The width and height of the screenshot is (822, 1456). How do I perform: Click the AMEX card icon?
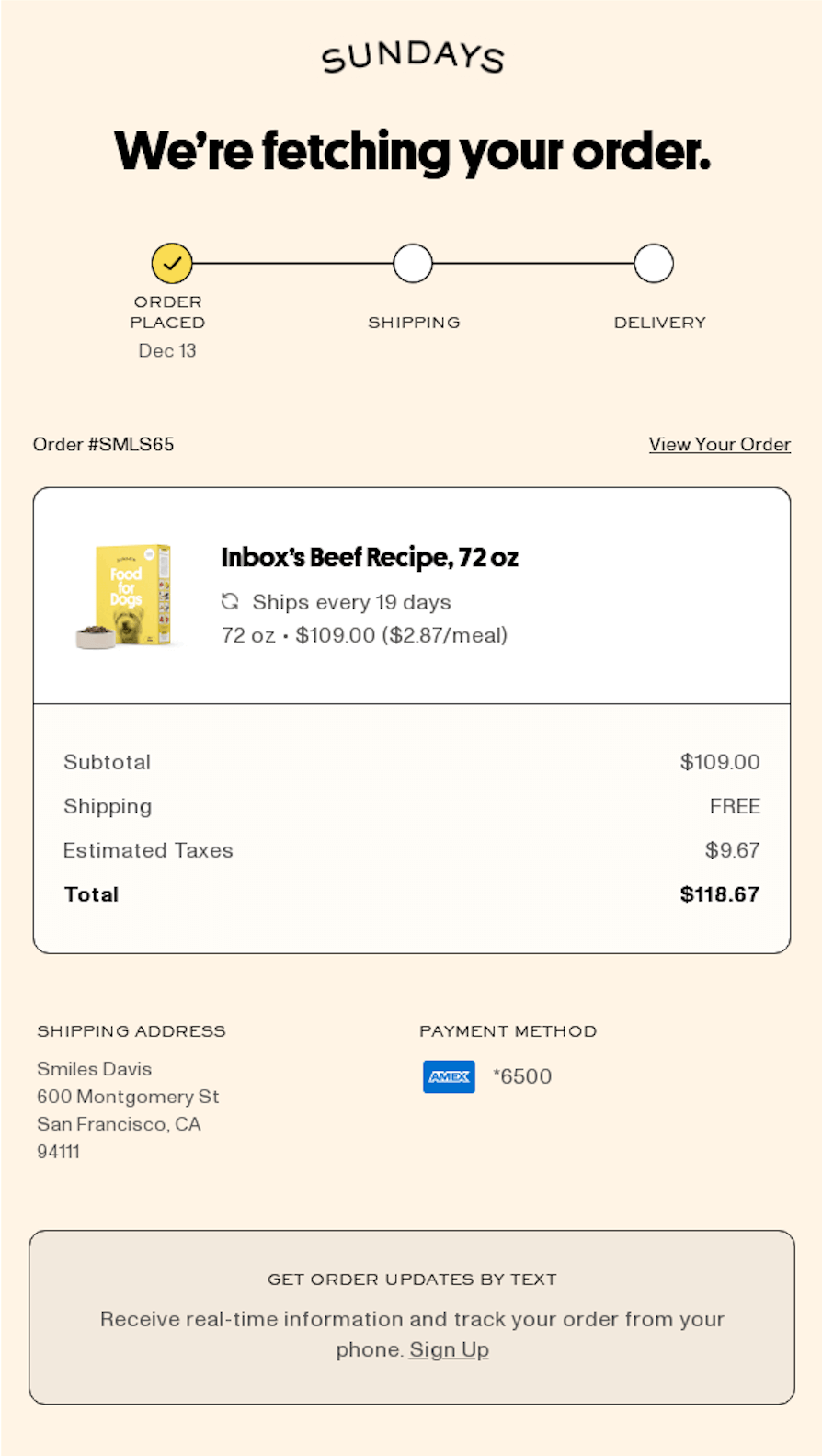[448, 1076]
